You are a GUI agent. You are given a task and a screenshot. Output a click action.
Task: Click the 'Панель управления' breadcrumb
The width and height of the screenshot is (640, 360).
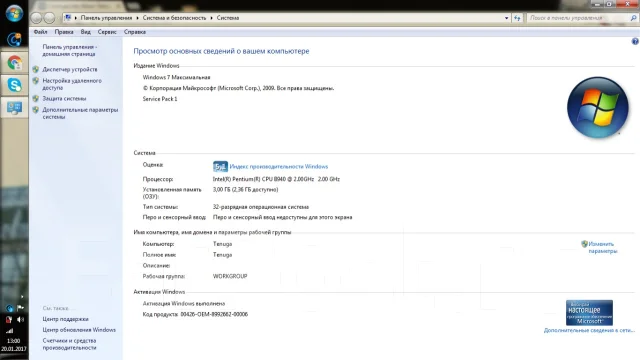tap(106, 18)
